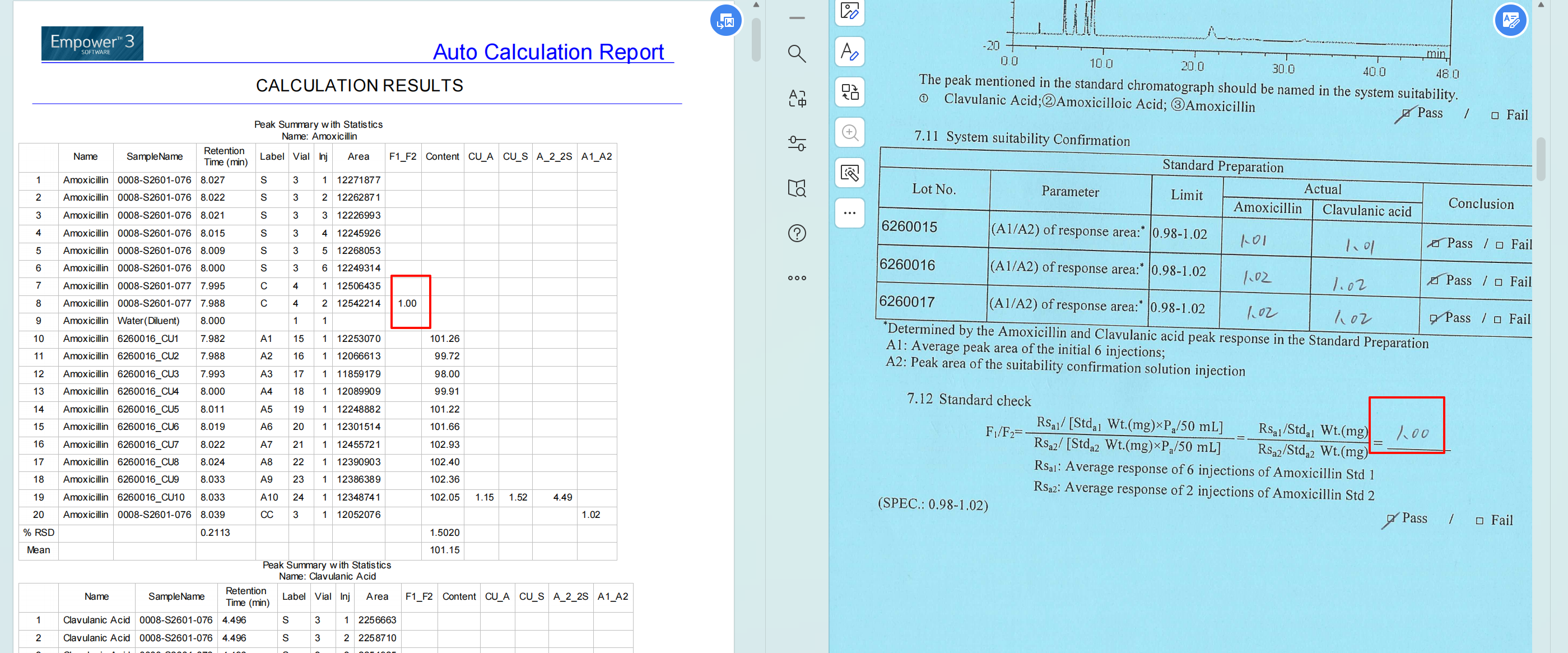Viewport: 1568px width, 653px height.
Task: Click the Auto Calculation Report title link
Action: pyautogui.click(x=548, y=52)
